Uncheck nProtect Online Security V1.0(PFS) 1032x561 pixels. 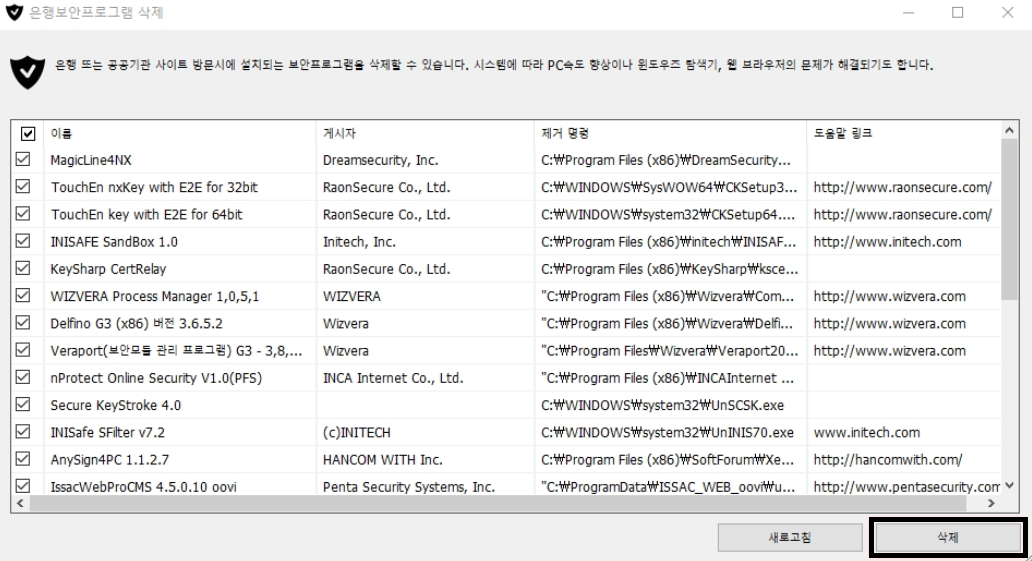(x=23, y=377)
